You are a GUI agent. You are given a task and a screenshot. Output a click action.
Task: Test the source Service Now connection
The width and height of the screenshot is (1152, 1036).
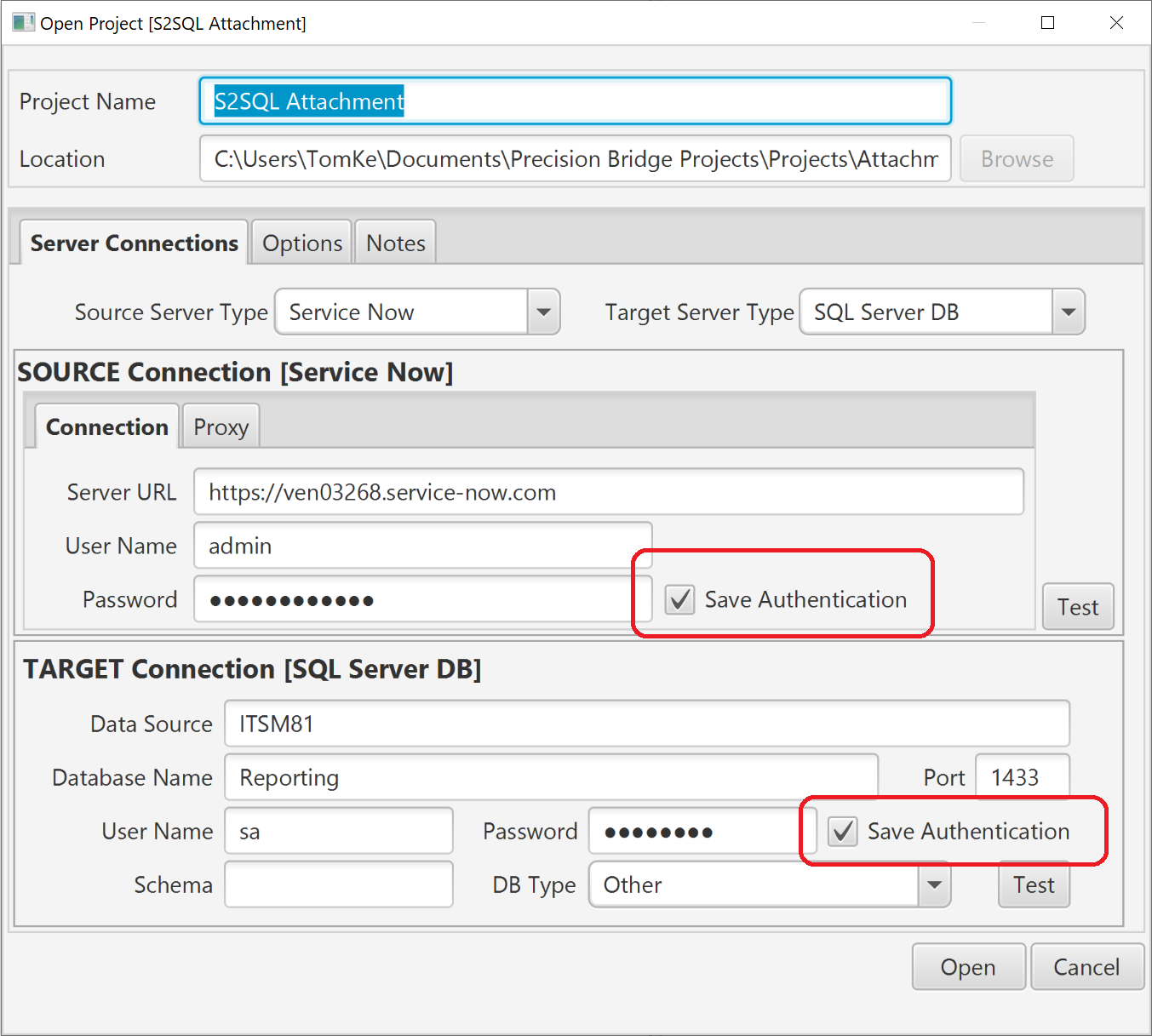(1078, 606)
